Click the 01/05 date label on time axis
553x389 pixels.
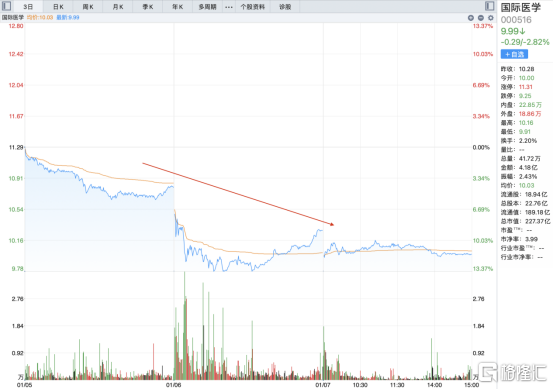25,385
